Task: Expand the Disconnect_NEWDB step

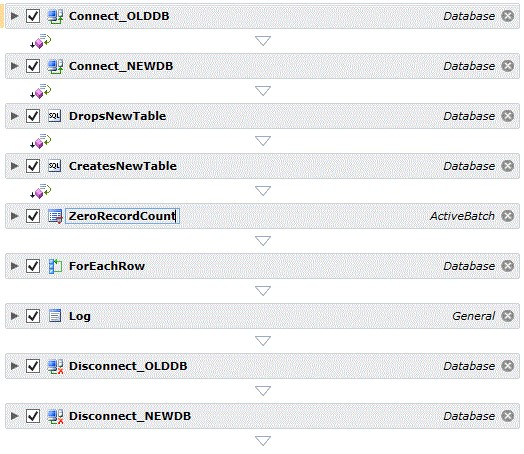Action: pos(14,416)
